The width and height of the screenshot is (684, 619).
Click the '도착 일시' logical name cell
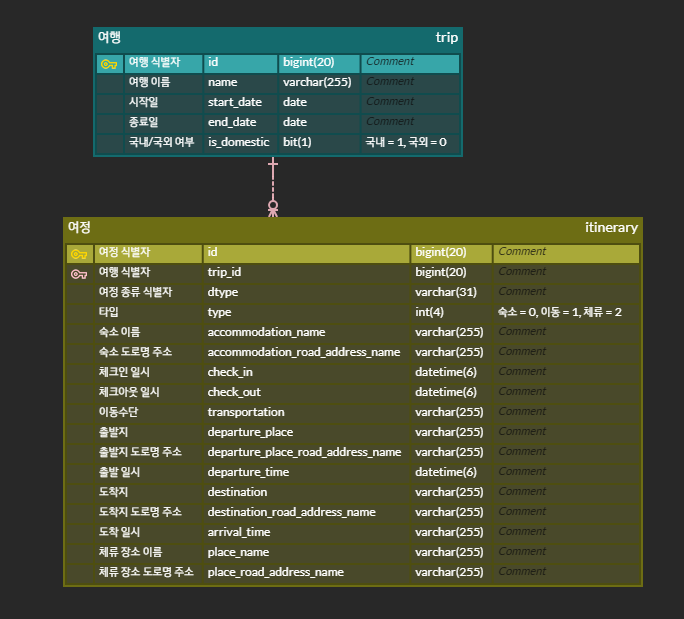[148, 533]
